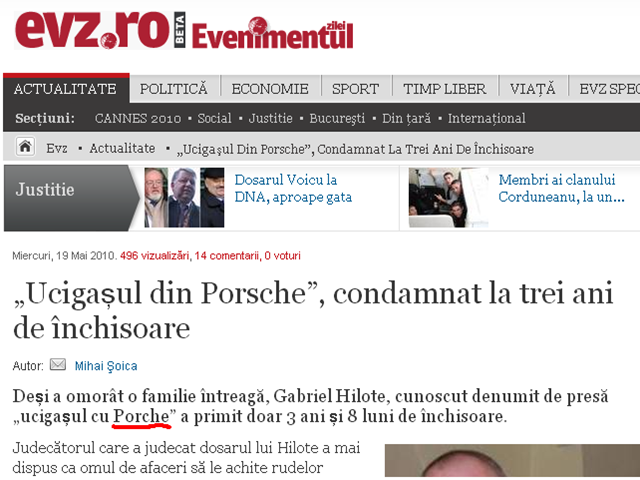Click the envelope email icon beside Autor
The image size is (640, 480).
pyautogui.click(x=58, y=364)
